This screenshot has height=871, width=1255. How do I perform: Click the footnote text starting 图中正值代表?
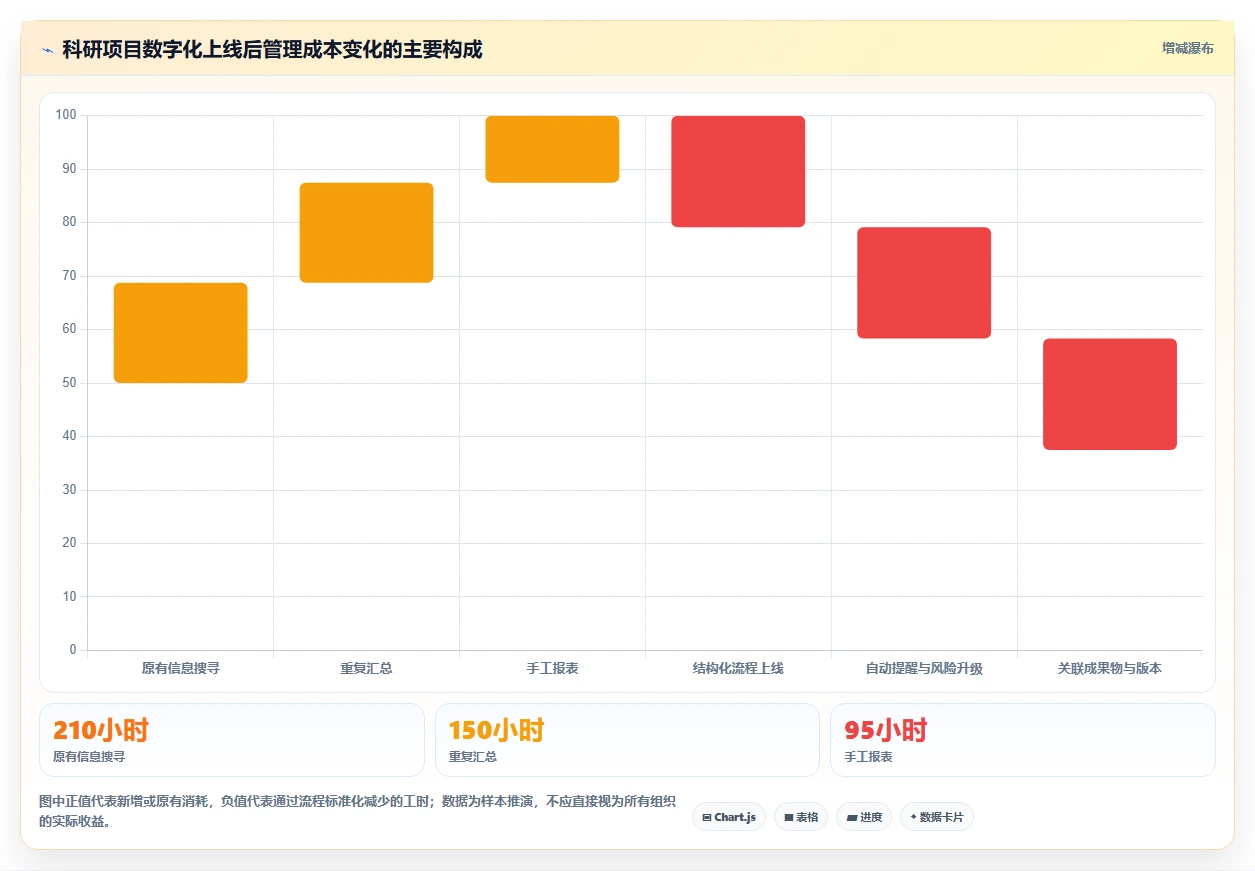[x=357, y=812]
